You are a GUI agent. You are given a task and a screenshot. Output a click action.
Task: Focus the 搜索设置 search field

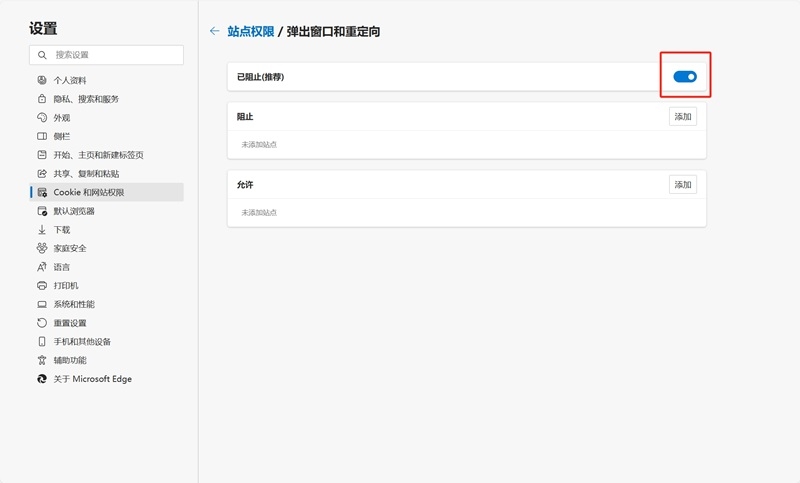point(106,55)
